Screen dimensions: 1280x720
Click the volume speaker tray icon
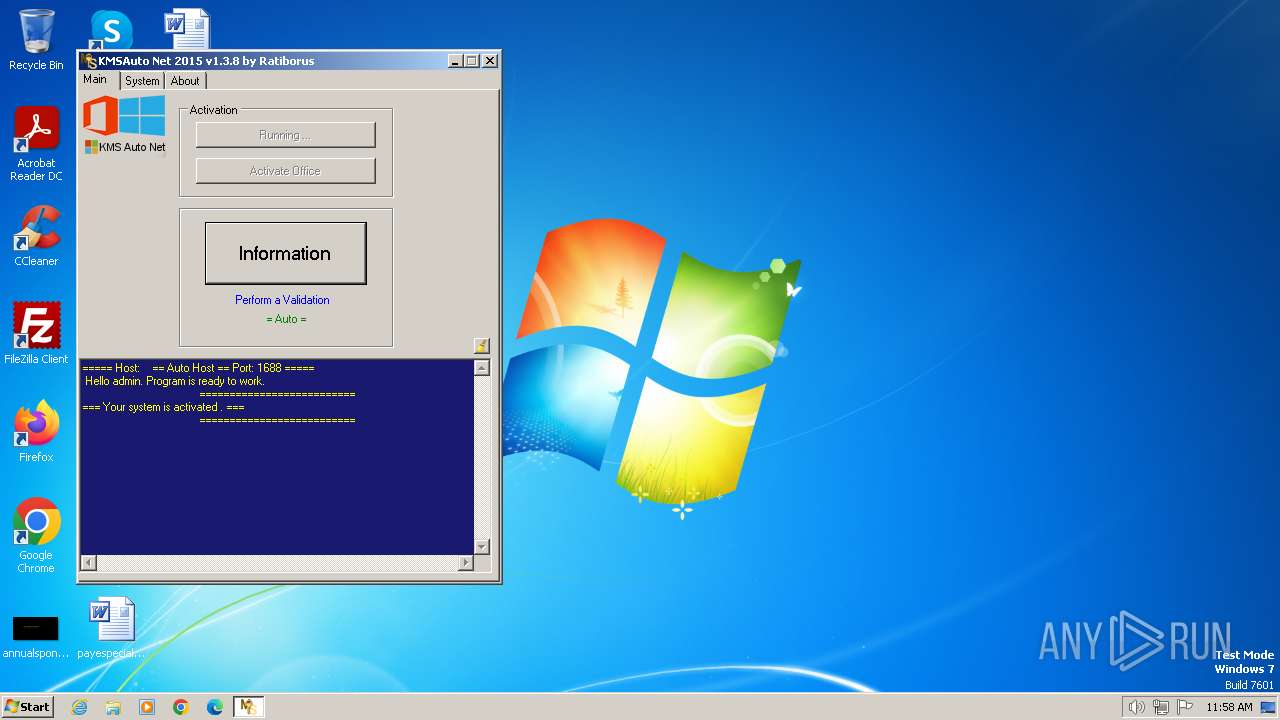pos(1136,707)
